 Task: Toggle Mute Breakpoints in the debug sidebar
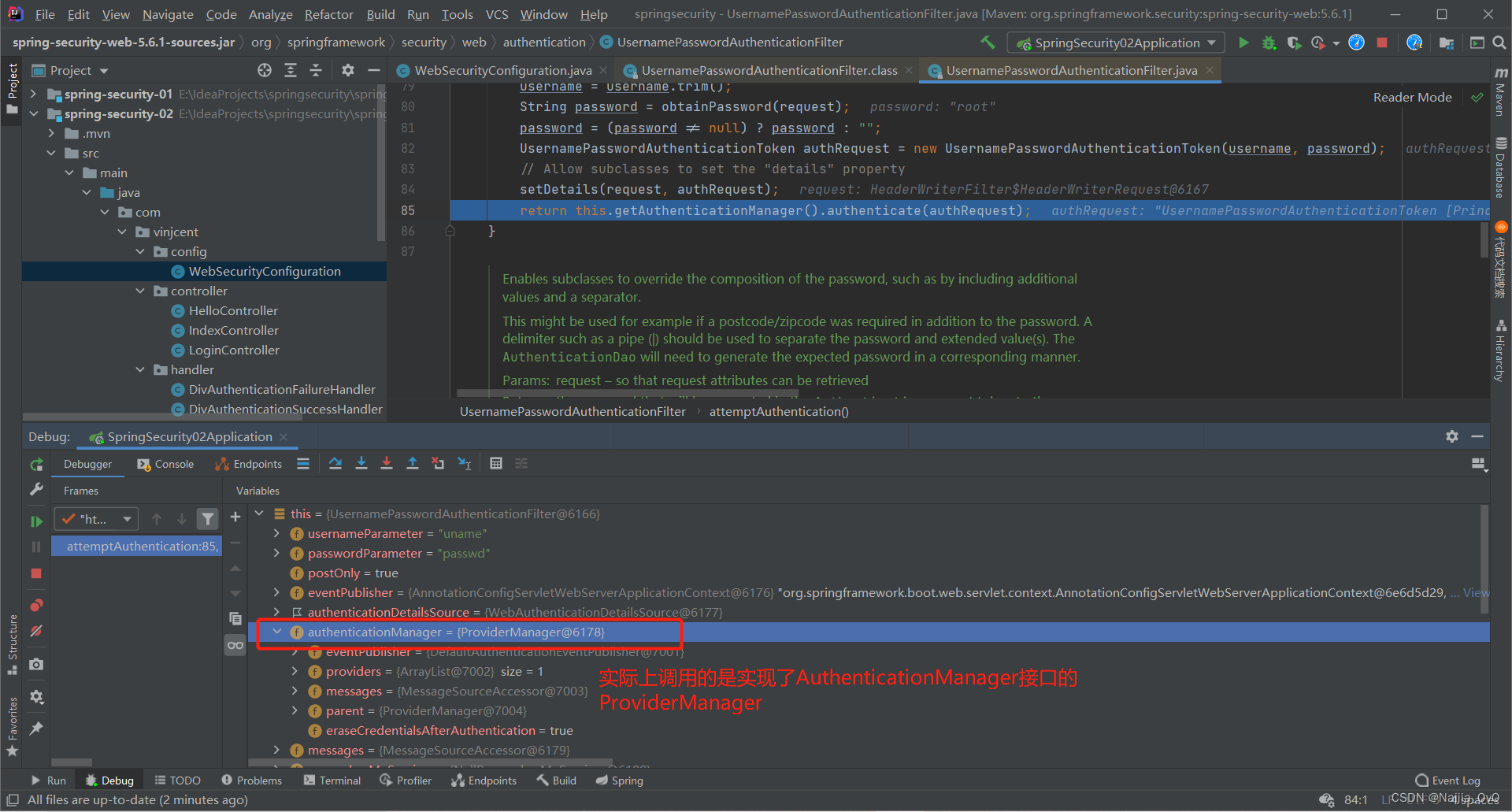(x=36, y=631)
